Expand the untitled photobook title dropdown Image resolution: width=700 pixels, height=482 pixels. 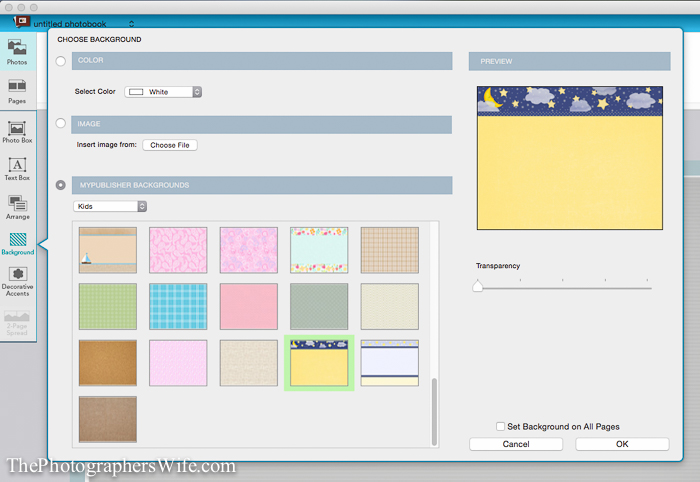point(131,24)
